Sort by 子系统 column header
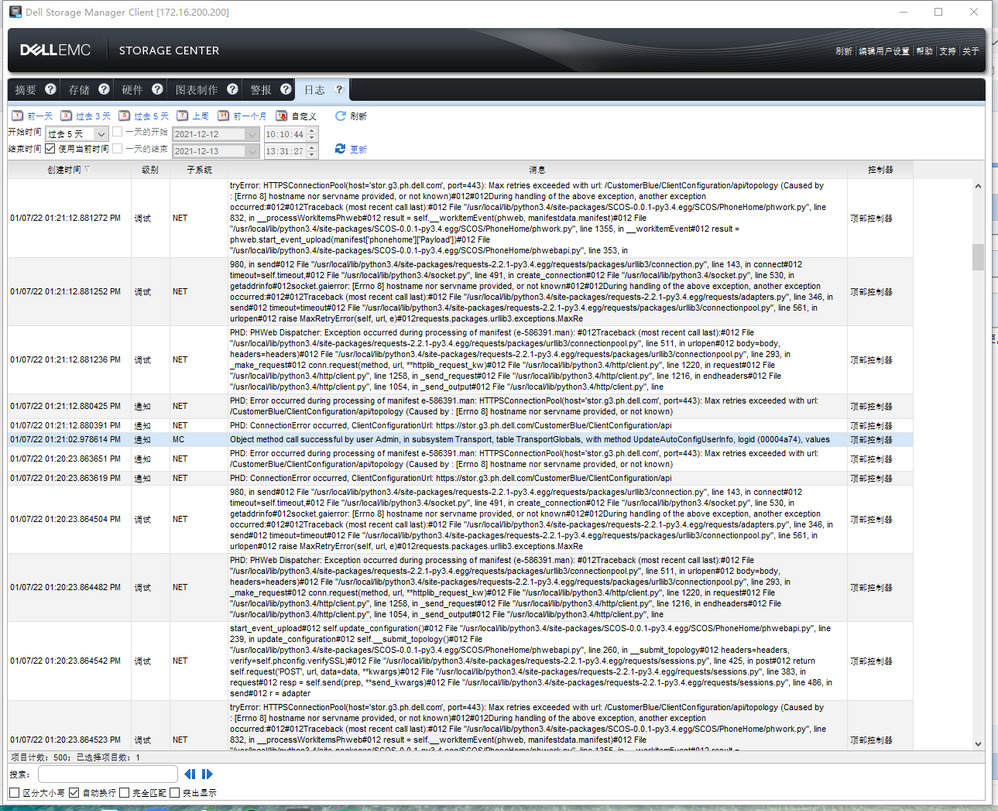 point(199,169)
